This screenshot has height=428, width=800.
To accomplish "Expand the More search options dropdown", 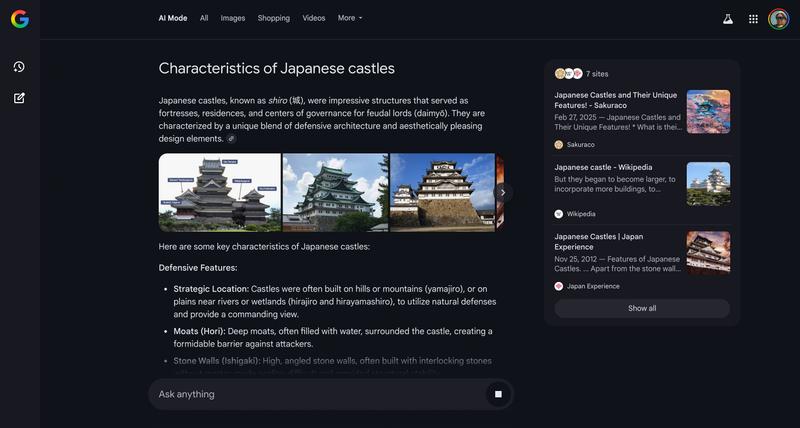I will click(x=350, y=18).
